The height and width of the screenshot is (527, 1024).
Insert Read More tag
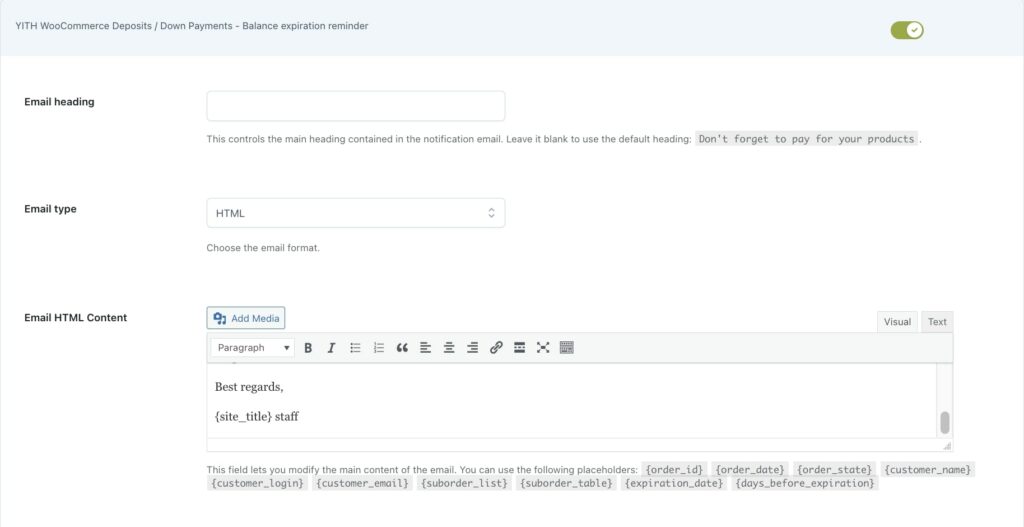520,348
